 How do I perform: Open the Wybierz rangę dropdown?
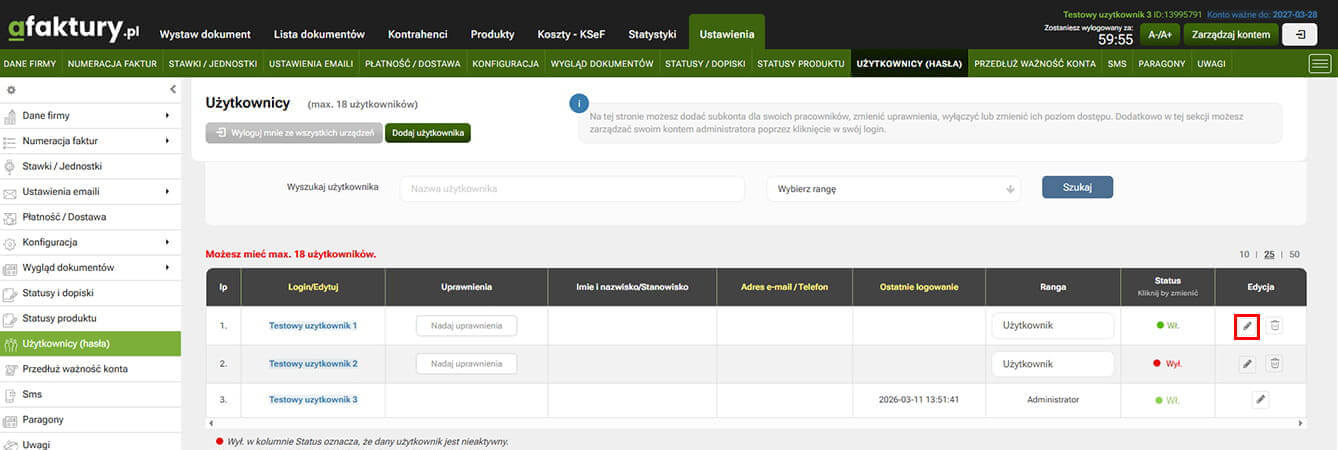[x=893, y=189]
